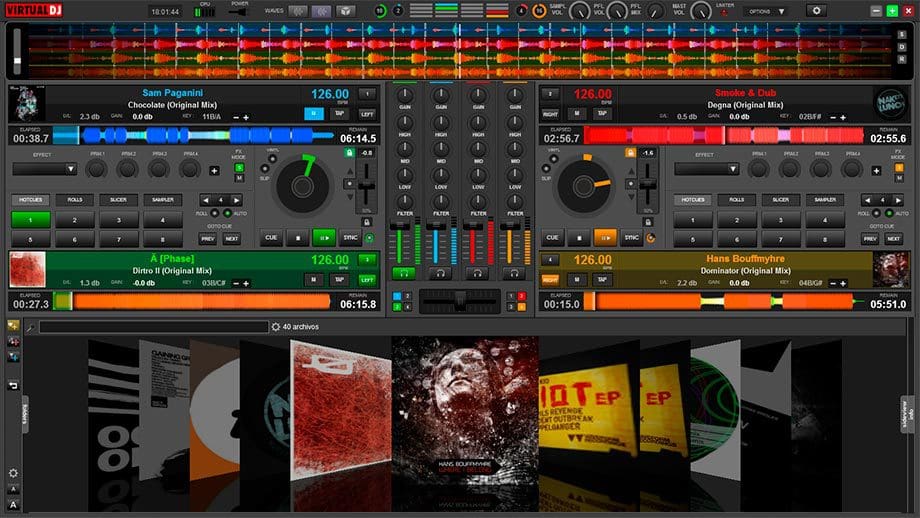This screenshot has height=518, width=920.
Task: Select SLICER pad tab on left deck
Action: (x=119, y=200)
